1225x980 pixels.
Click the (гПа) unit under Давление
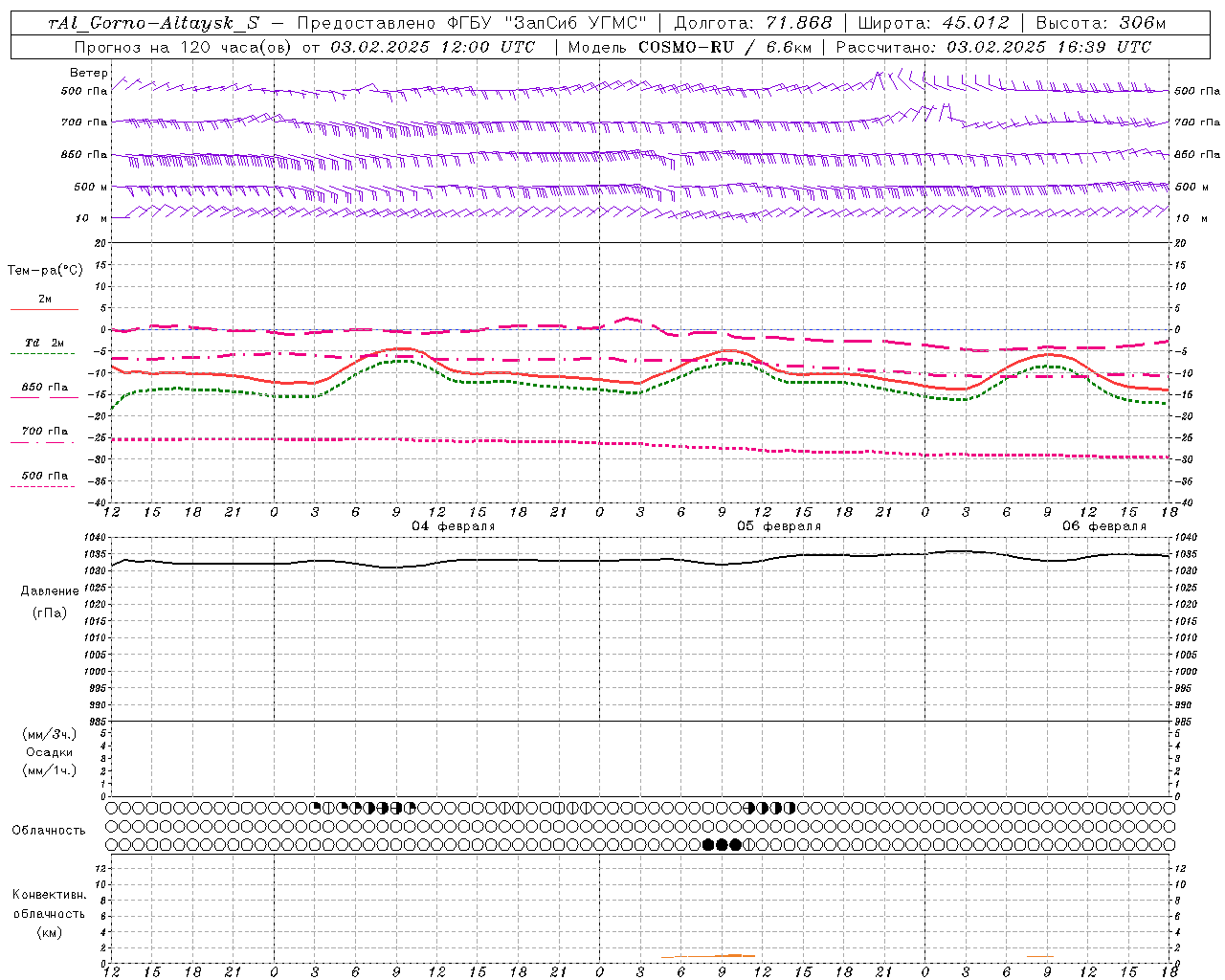50,612
